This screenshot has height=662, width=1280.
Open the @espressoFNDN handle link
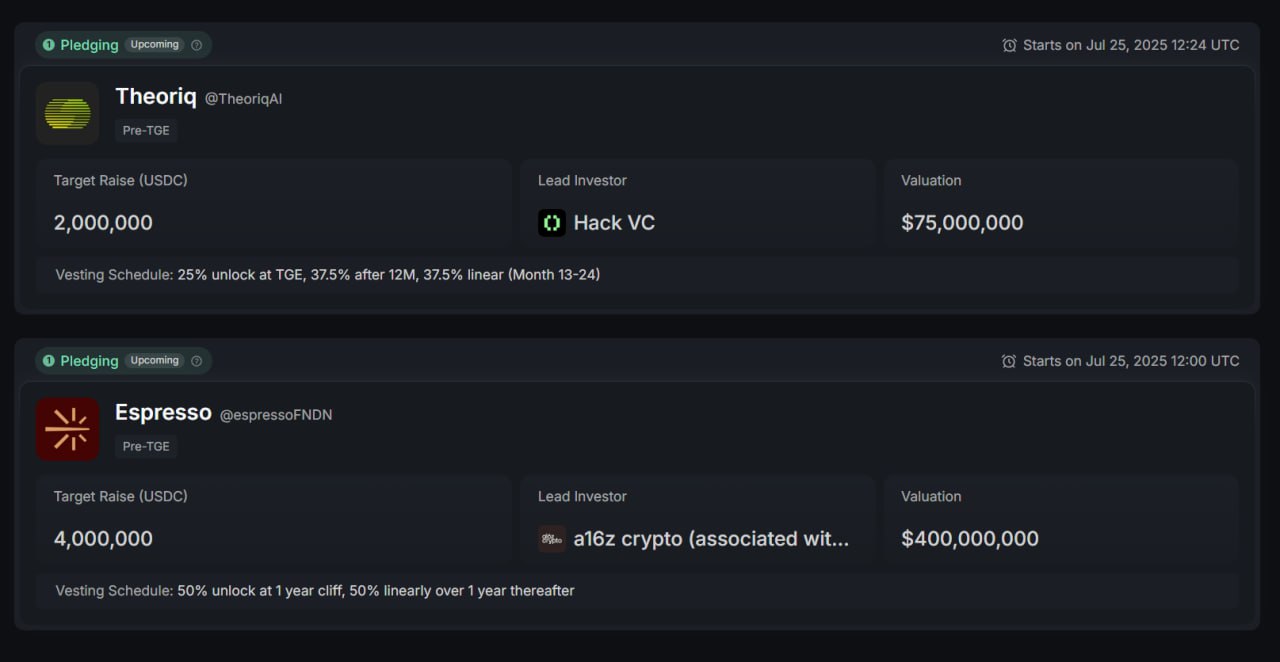(x=276, y=415)
